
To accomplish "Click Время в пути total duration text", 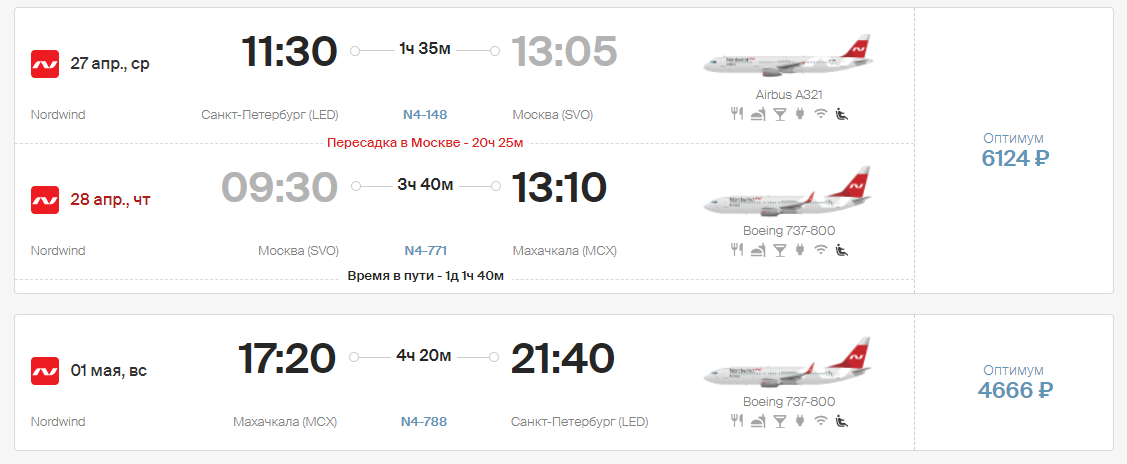I will pos(426,276).
